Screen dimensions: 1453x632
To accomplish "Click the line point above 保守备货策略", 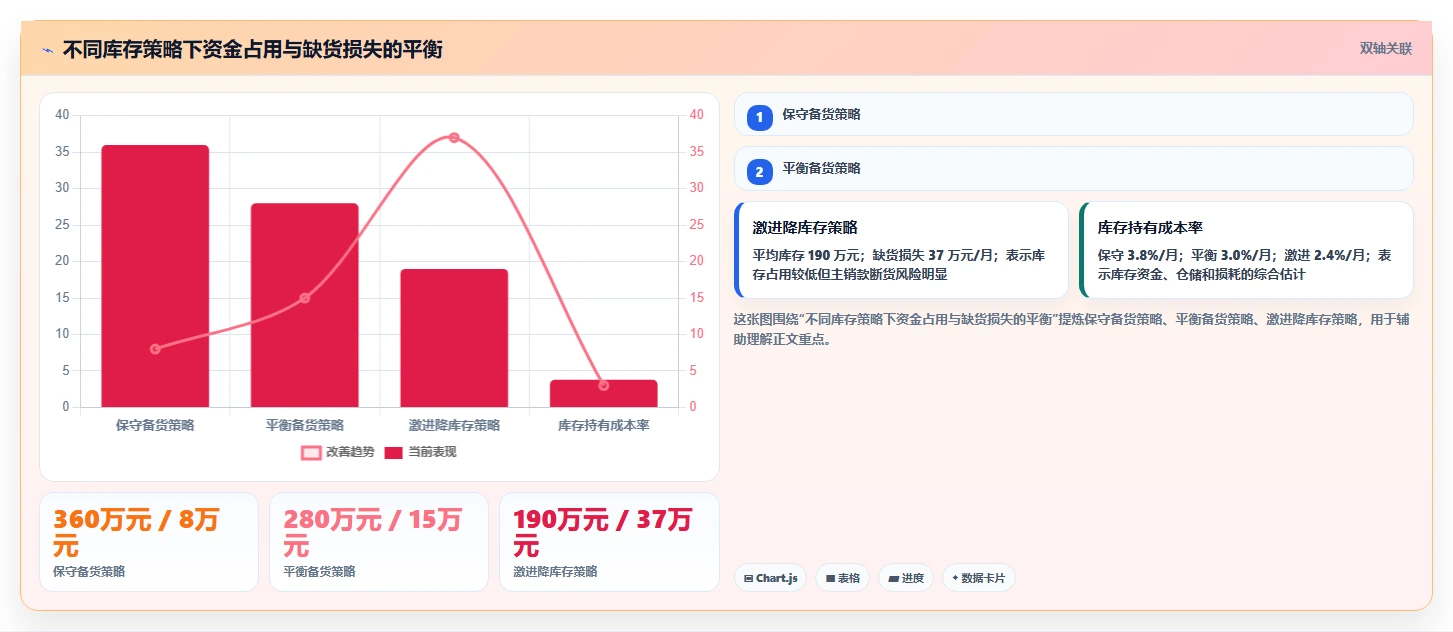I will pyautogui.click(x=155, y=349).
